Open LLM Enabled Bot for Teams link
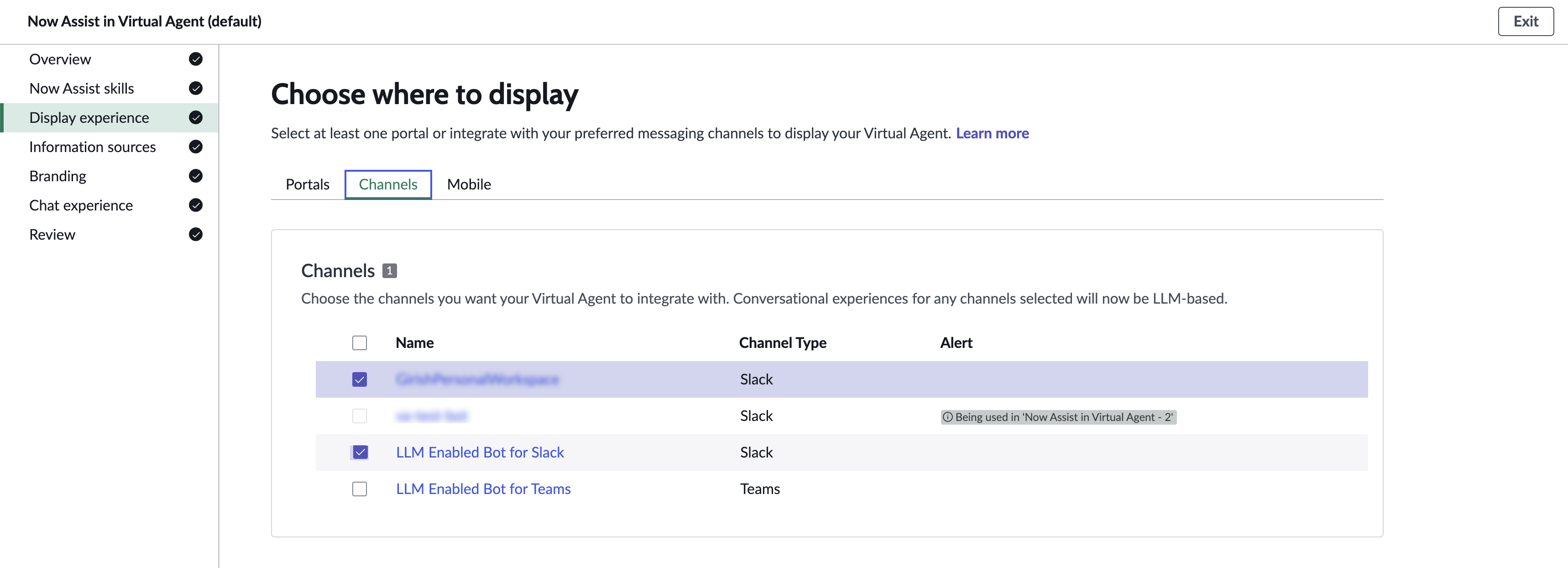Screen dimensions: 1568x568 pyautogui.click(x=483, y=489)
